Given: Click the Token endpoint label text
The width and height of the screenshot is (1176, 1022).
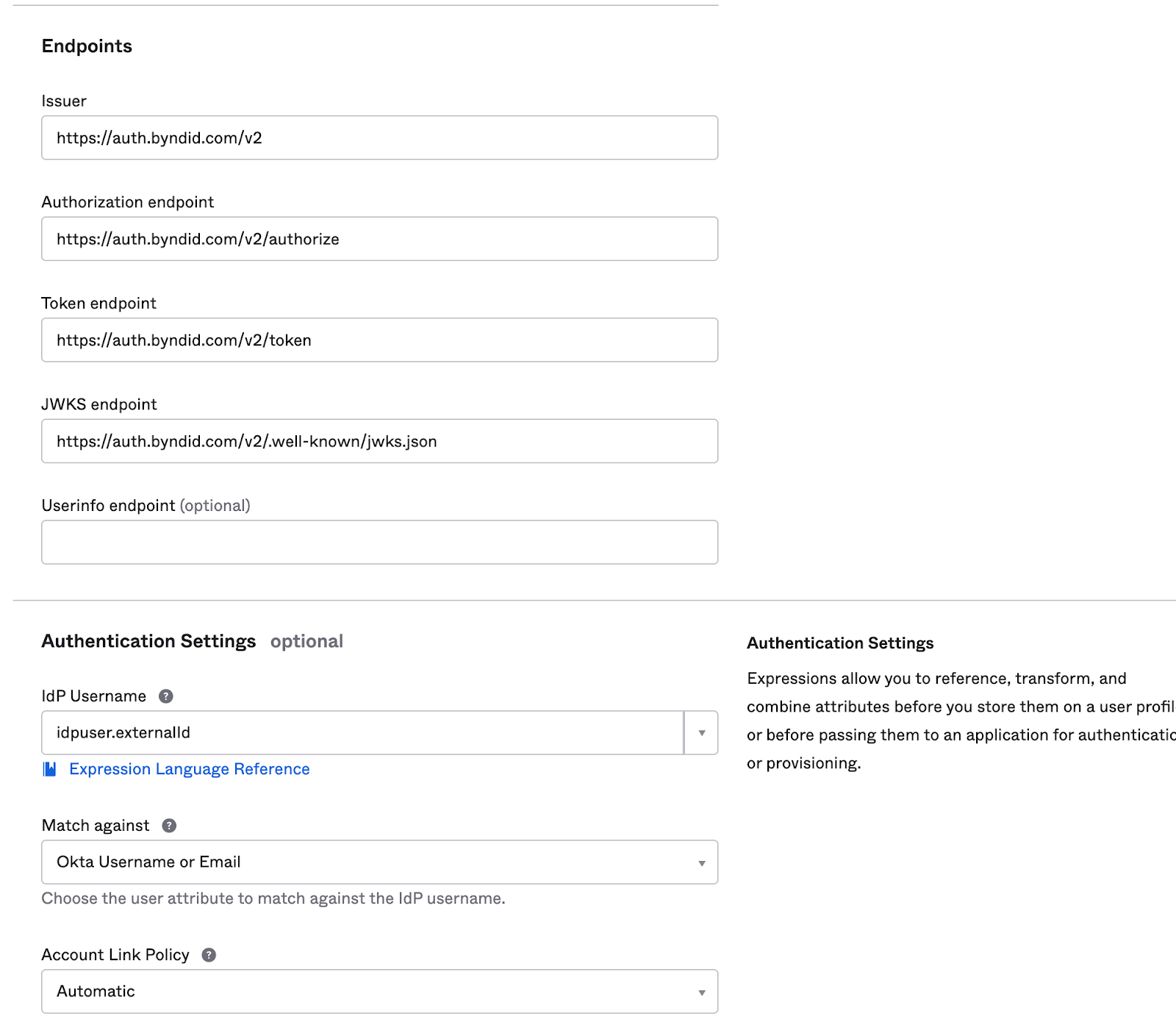Looking at the screenshot, I should coord(99,304).
